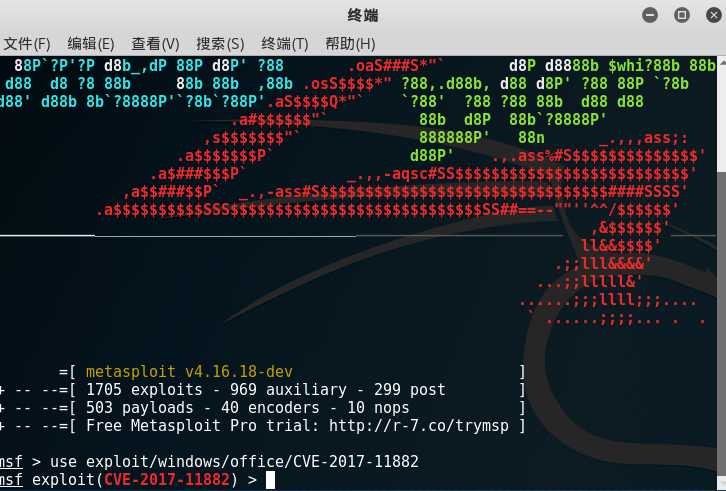The image size is (726, 491).
Task: Click the http://r-7.co/trymsp link
Action: point(419,426)
